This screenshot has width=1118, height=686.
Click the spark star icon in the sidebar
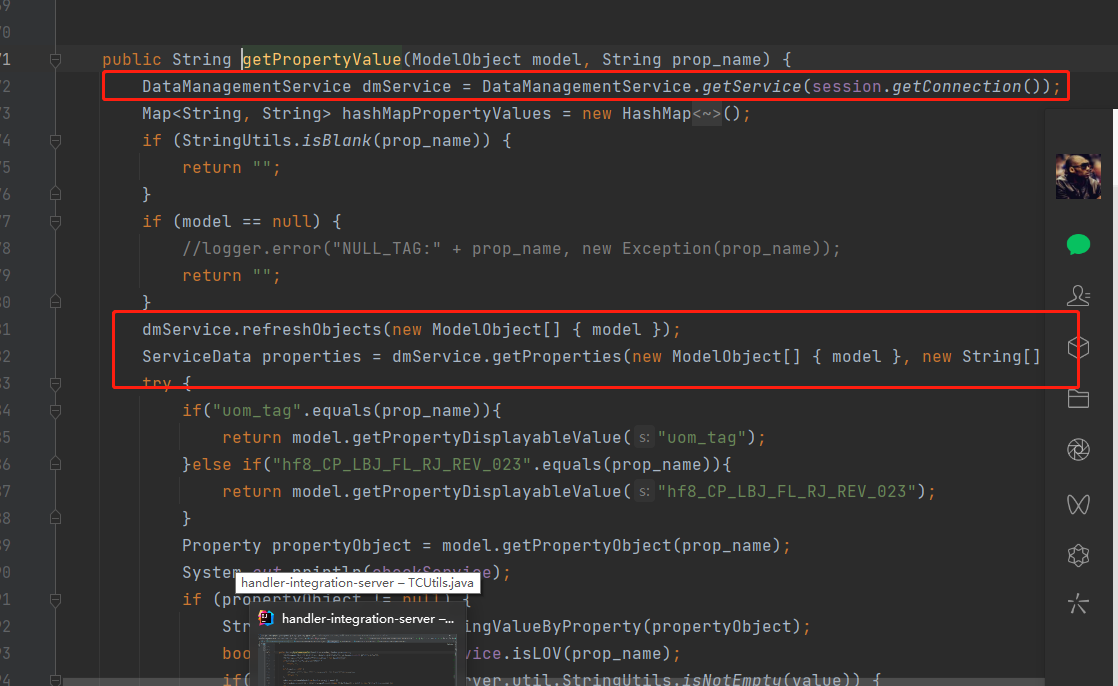pyautogui.click(x=1078, y=604)
